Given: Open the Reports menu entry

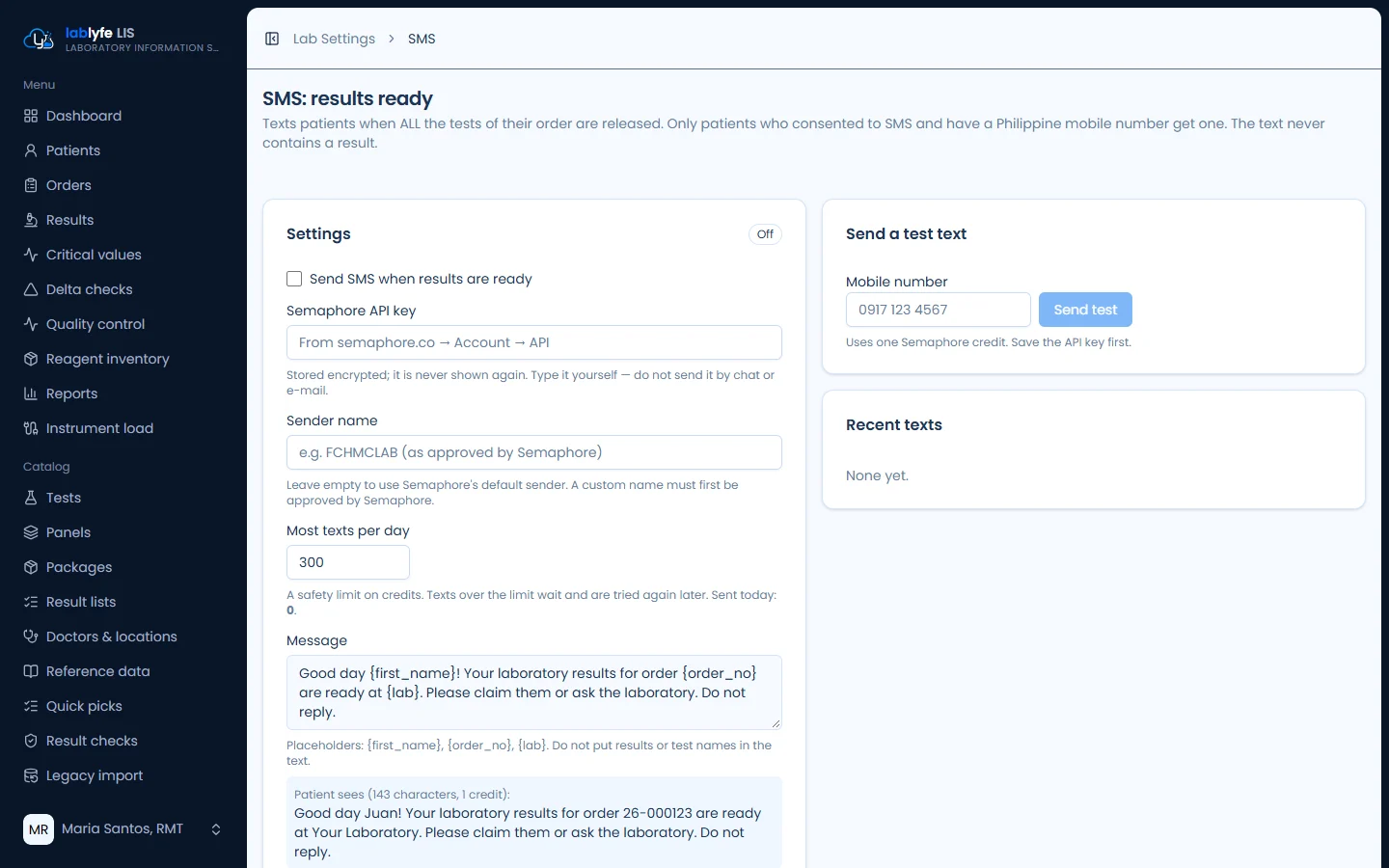Looking at the screenshot, I should pos(123,393).
